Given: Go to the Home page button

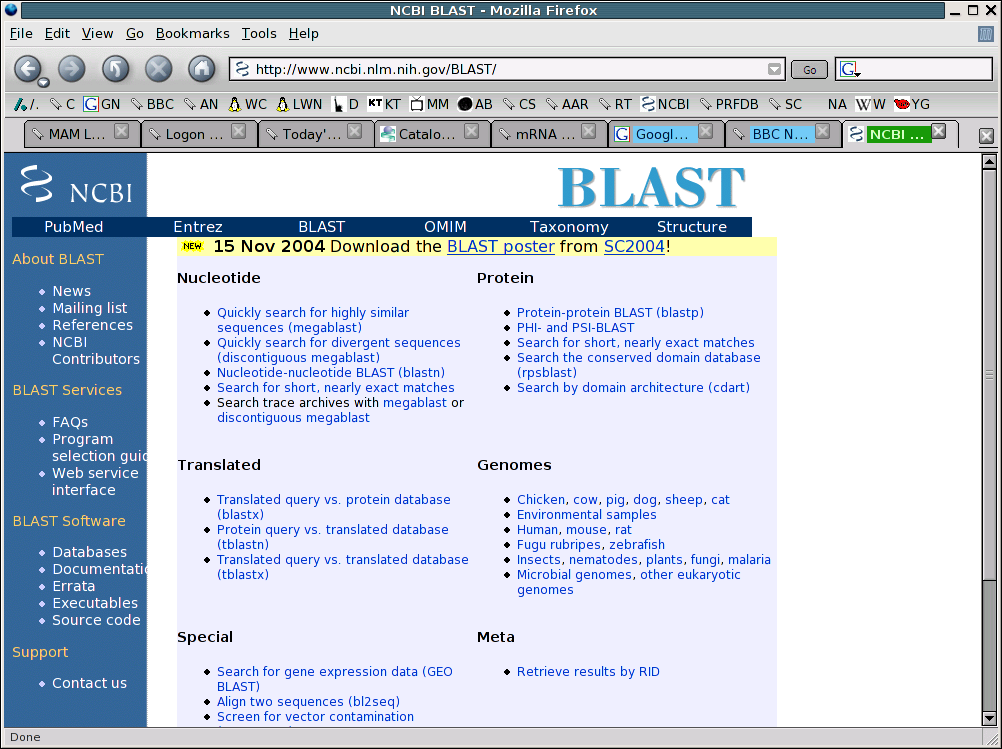Looking at the screenshot, I should coord(202,69).
